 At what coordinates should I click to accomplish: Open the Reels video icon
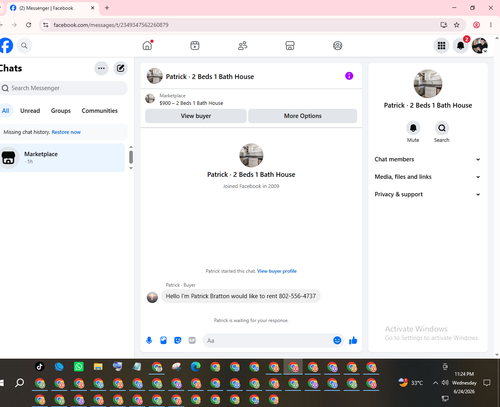195,46
